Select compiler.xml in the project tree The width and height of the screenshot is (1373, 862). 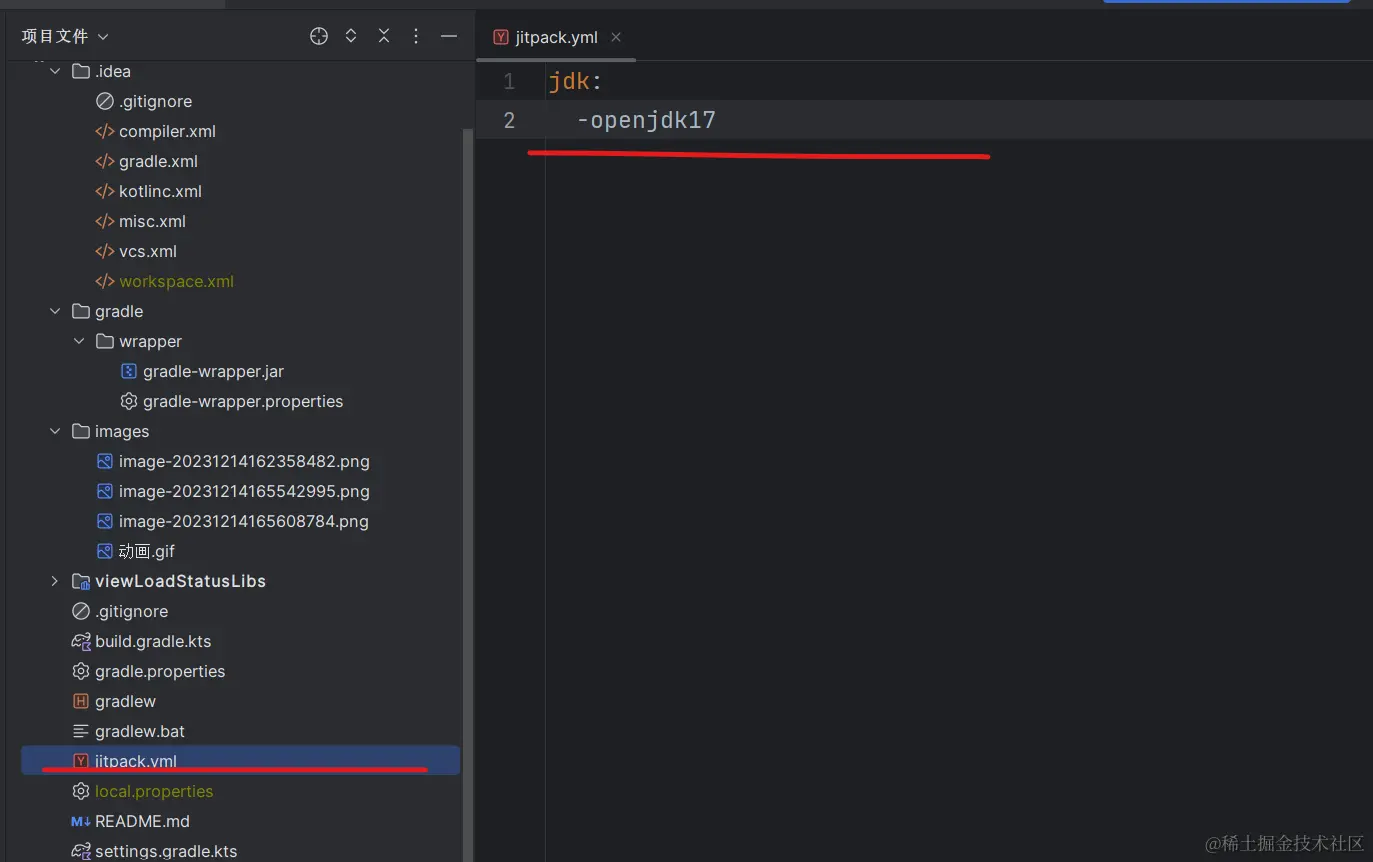pos(167,131)
